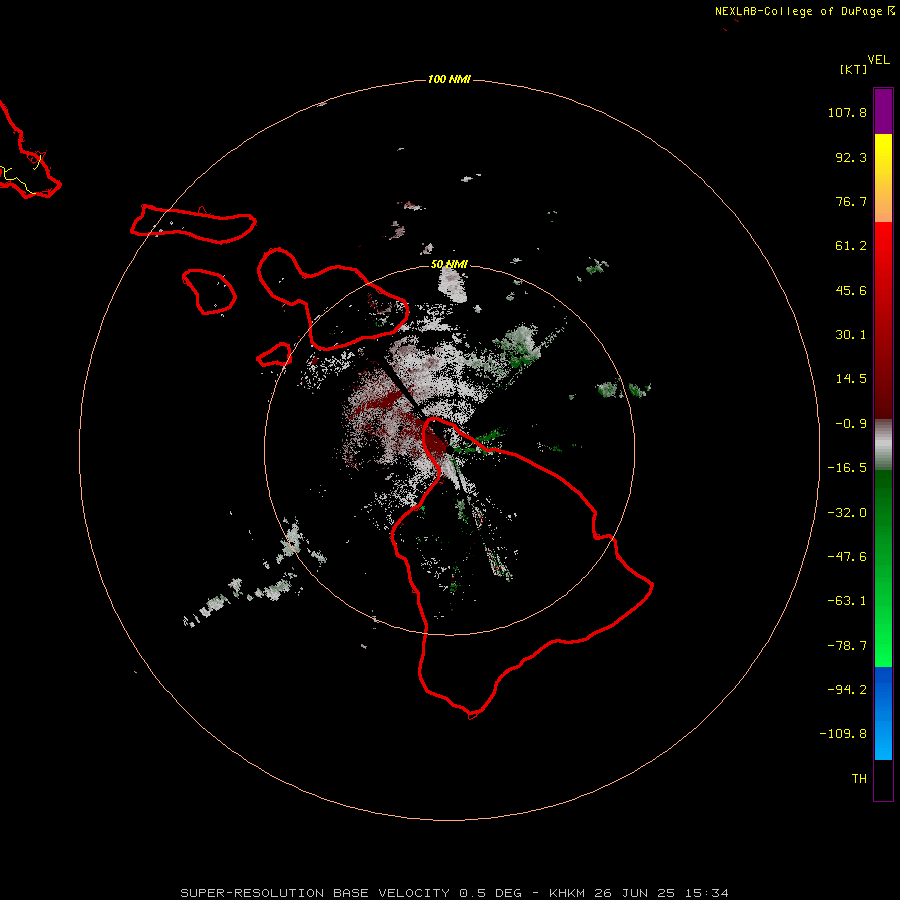Click the -78.7 legend value
This screenshot has height=900, width=900.
[847, 646]
